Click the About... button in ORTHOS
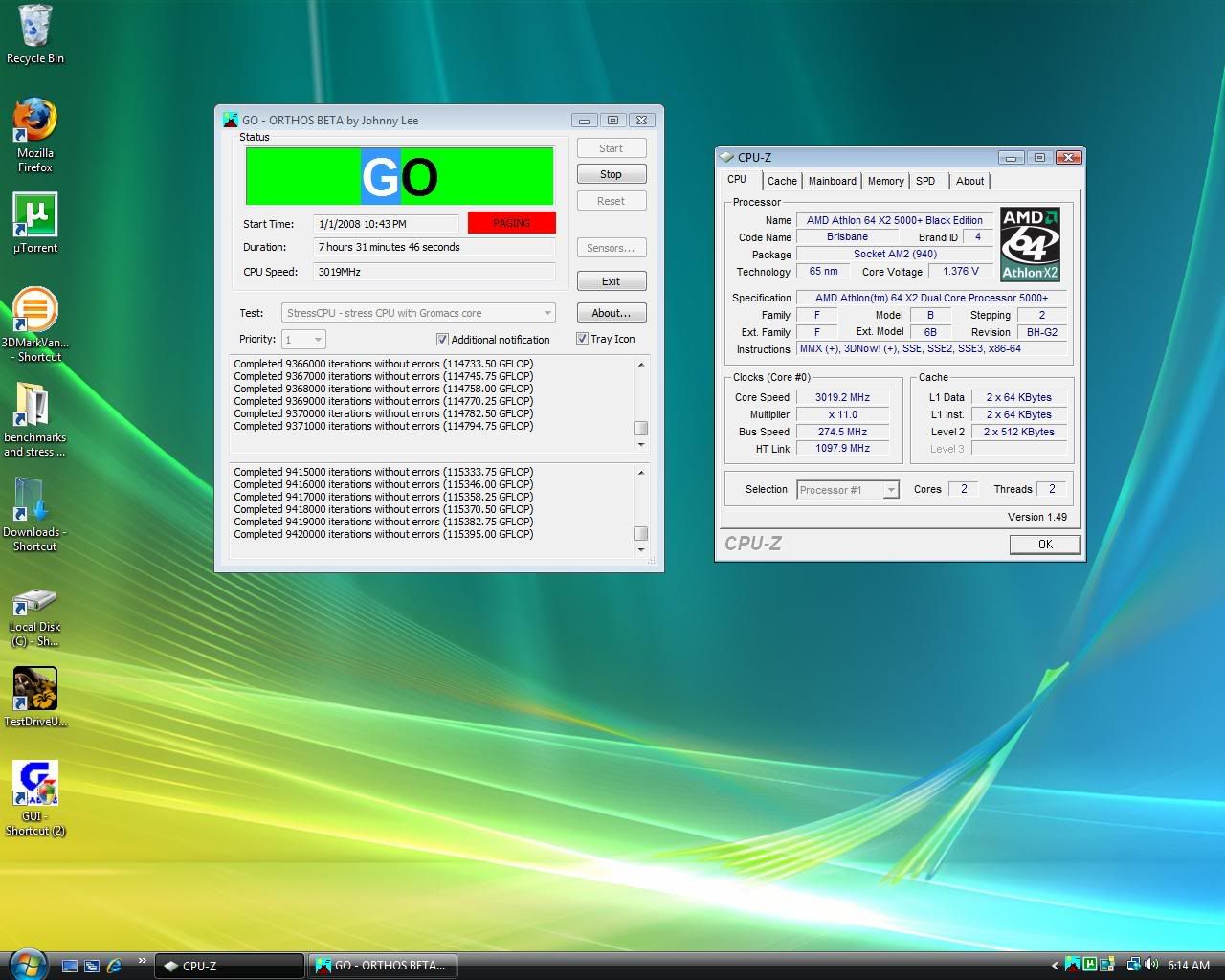 tap(611, 313)
